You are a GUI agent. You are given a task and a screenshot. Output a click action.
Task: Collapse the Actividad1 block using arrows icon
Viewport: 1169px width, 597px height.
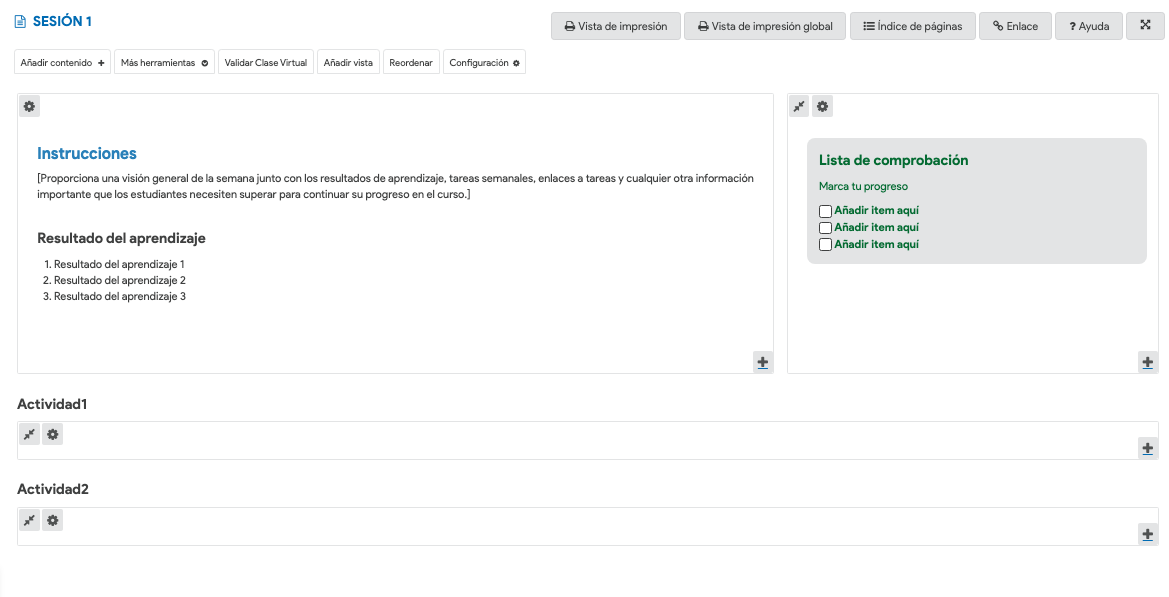tap(30, 434)
